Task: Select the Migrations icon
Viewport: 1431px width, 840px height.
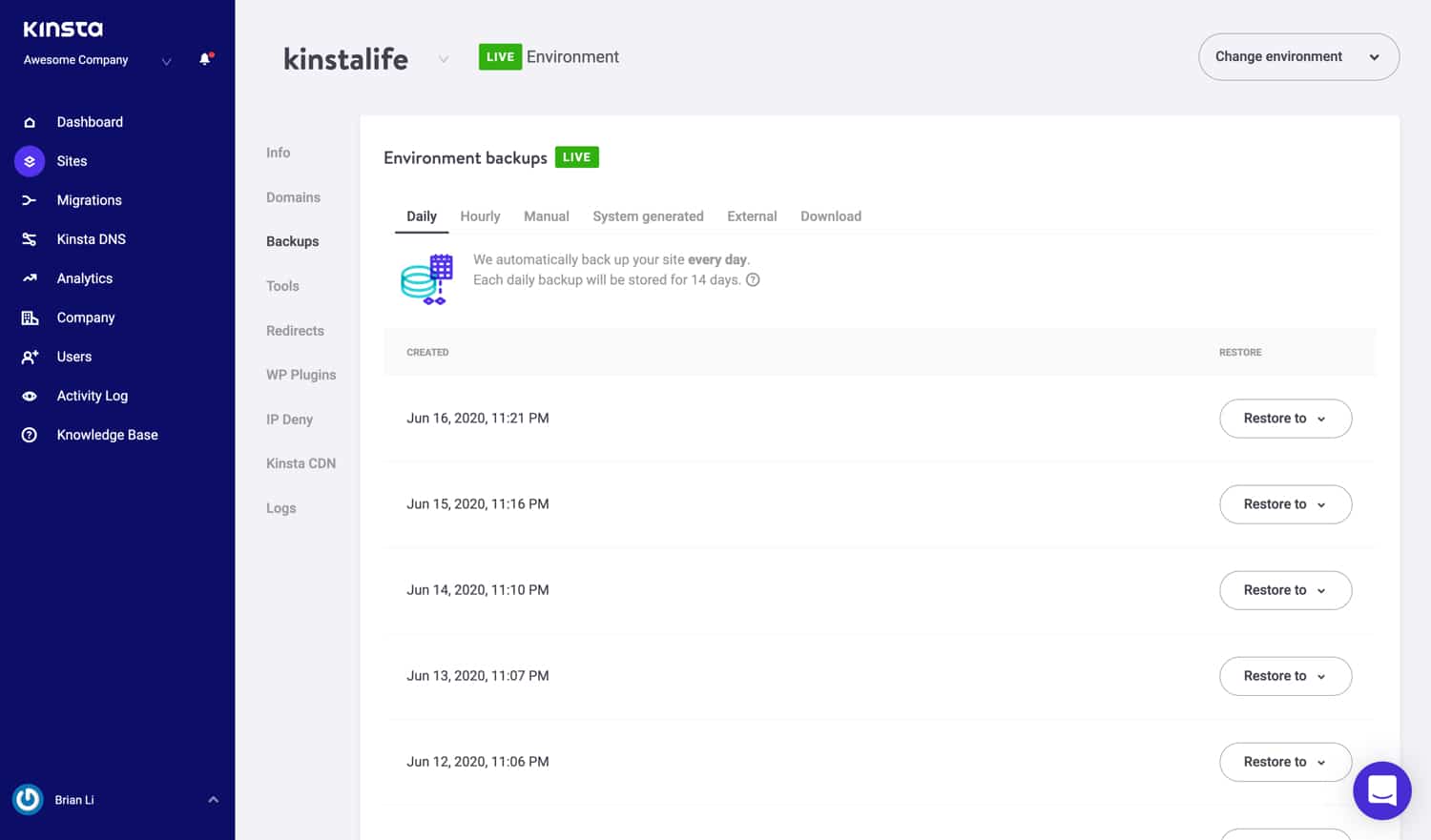Action: (x=29, y=200)
